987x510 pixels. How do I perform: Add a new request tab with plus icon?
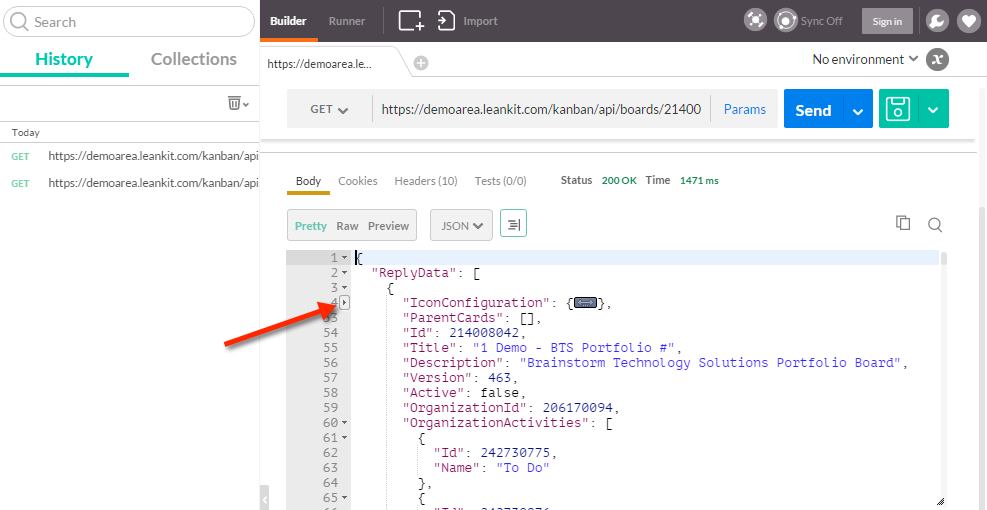[x=421, y=63]
